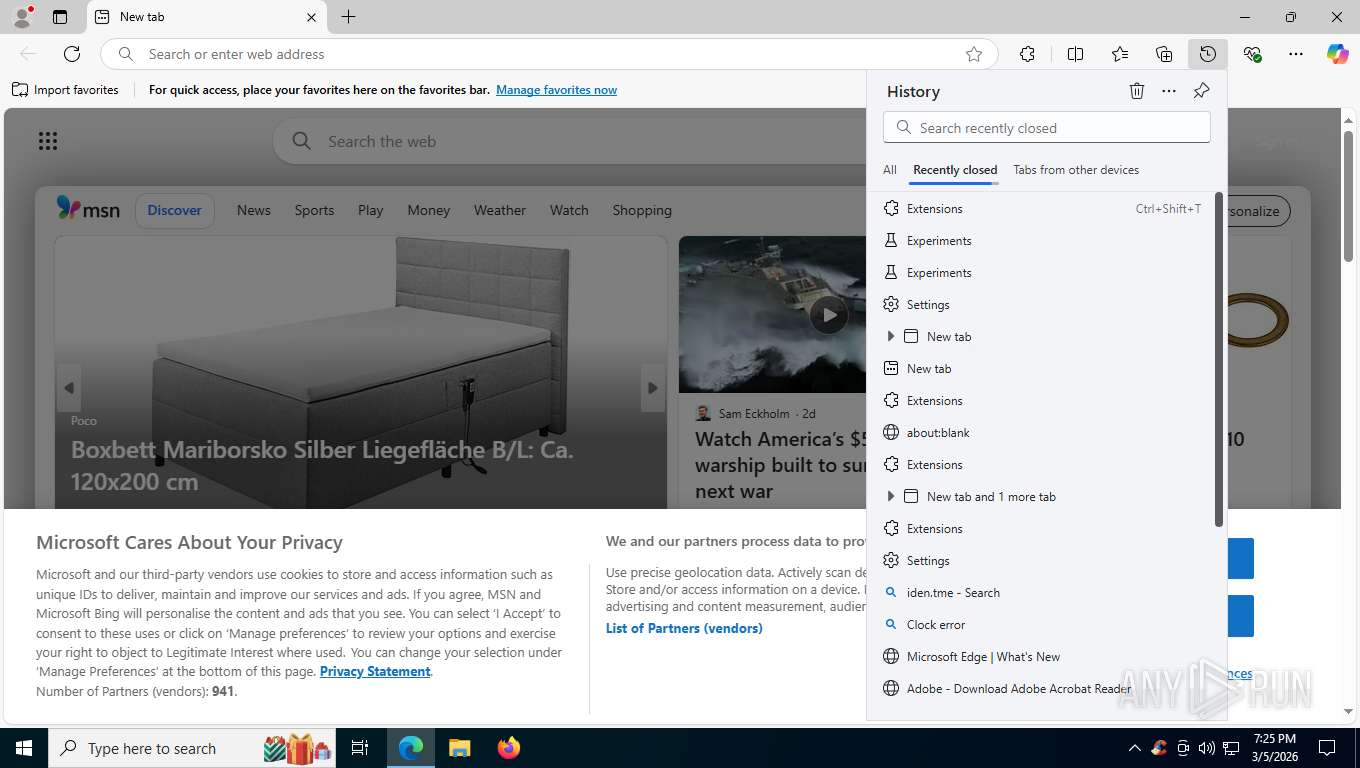Show previous carousel slide arrow
This screenshot has width=1360, height=768.
[x=69, y=388]
